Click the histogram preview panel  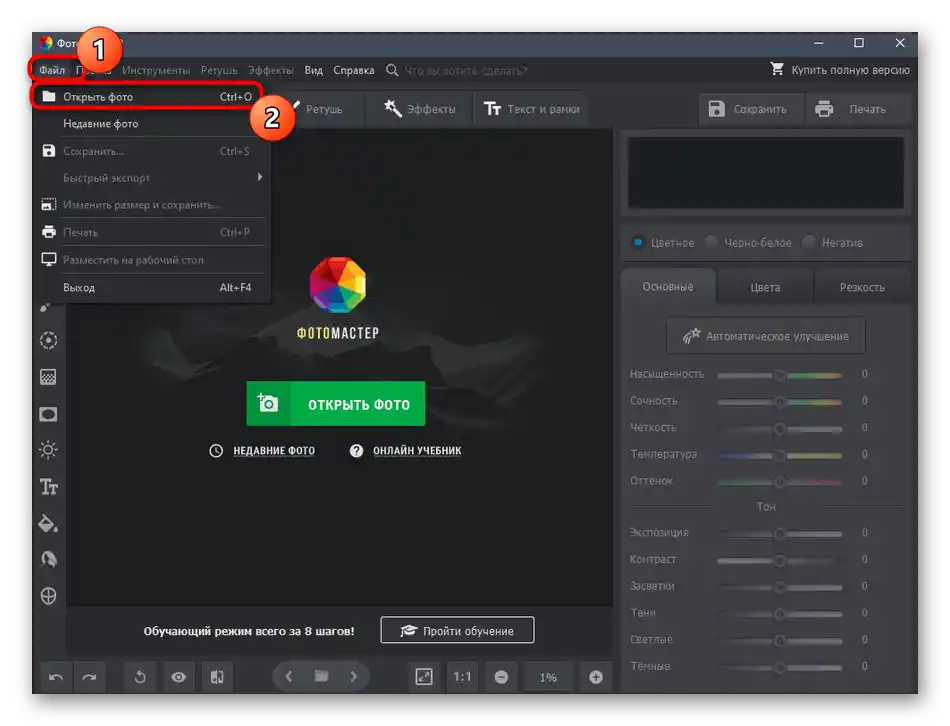coord(765,173)
